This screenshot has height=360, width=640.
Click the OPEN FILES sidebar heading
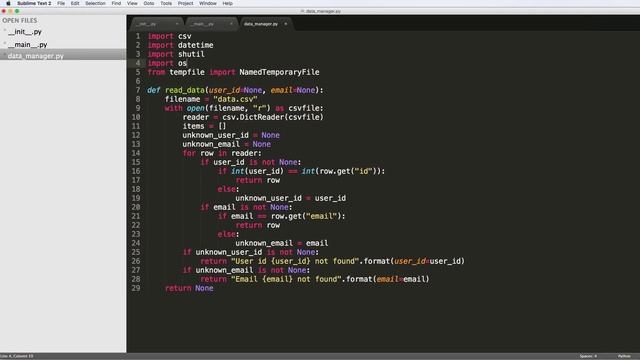pos(20,20)
